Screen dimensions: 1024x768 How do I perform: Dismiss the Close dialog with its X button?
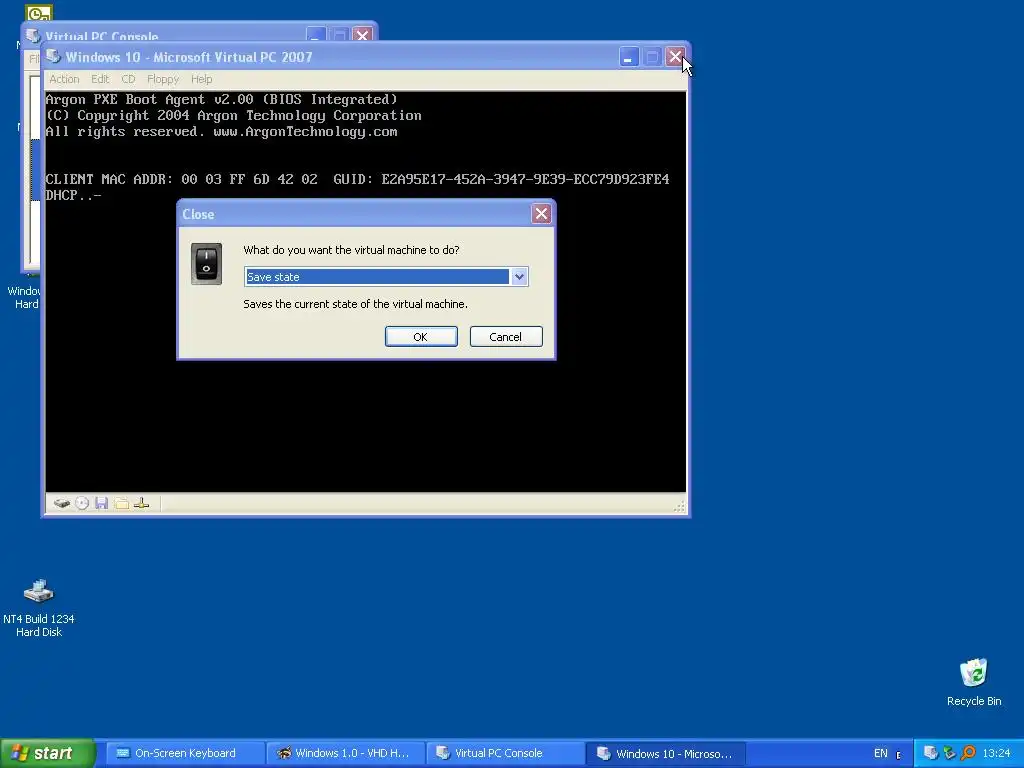point(541,214)
